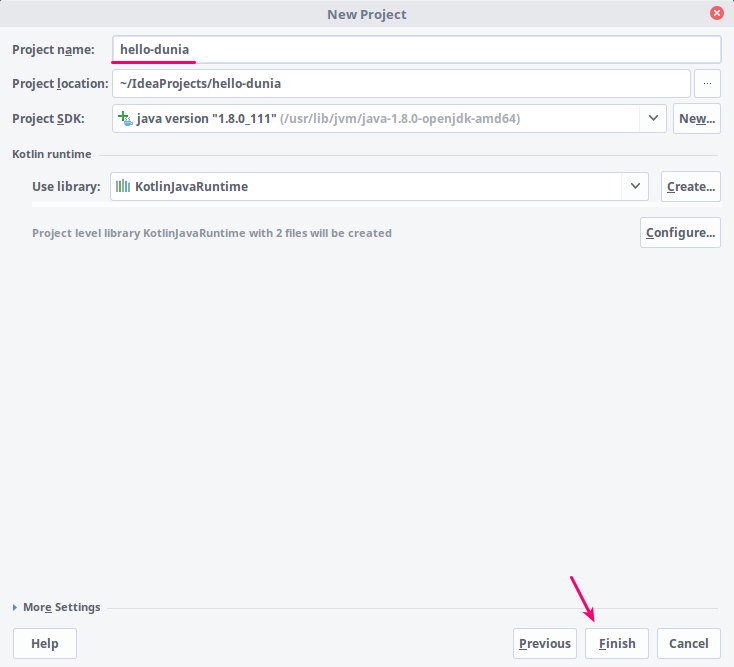Click the Create... library button
Image resolution: width=734 pixels, height=667 pixels.
[690, 186]
